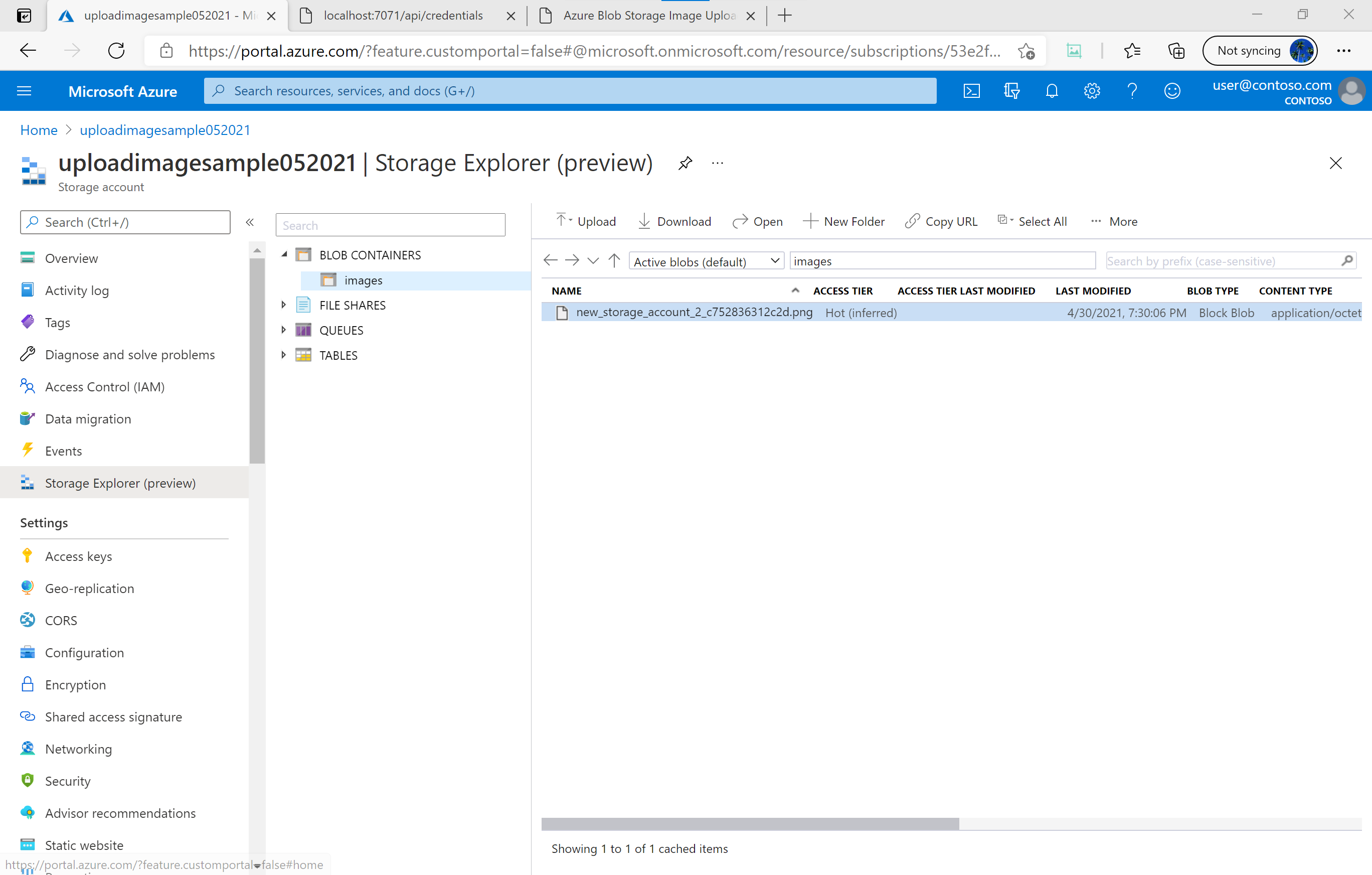The height and width of the screenshot is (875, 1372).
Task: Go to Home via breadcrumb
Action: (38, 130)
